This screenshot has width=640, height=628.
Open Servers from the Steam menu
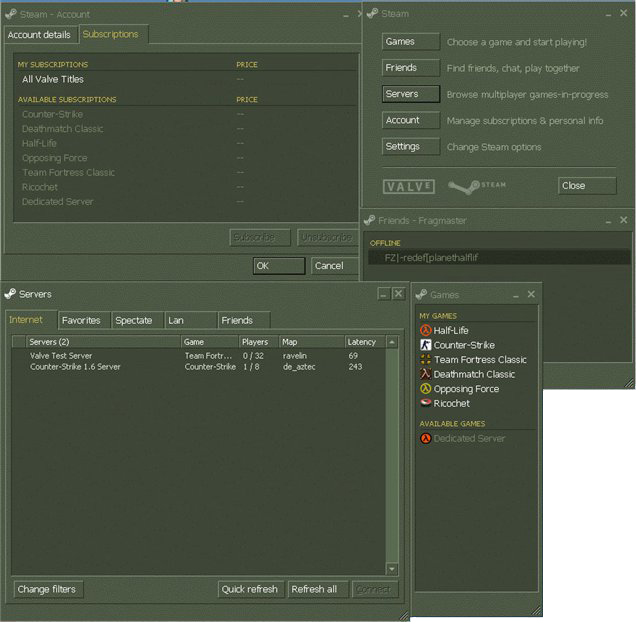click(x=411, y=94)
